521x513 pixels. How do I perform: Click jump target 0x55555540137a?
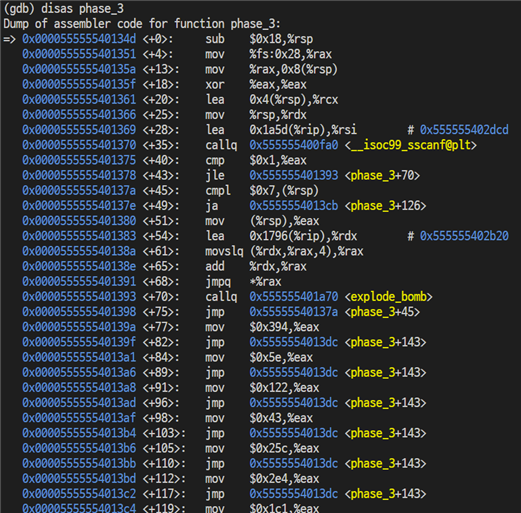[x=293, y=312]
